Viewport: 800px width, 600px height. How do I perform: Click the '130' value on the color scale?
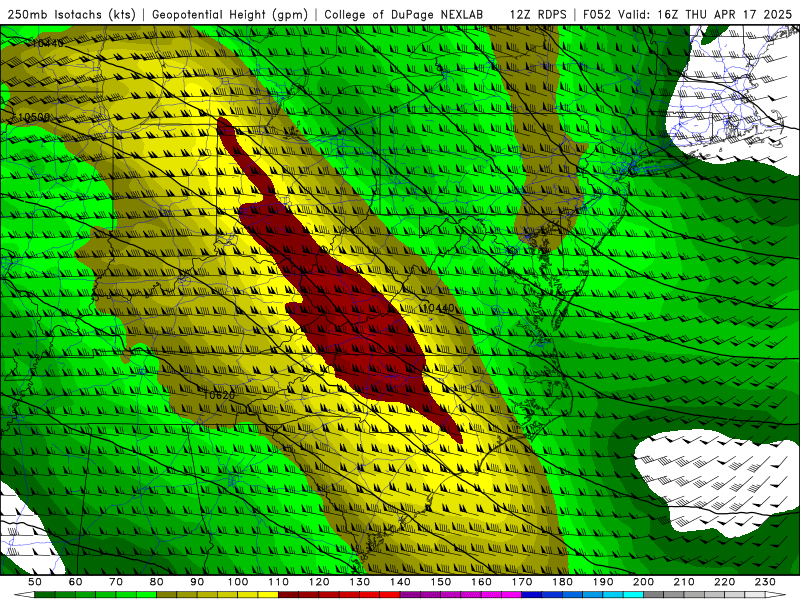click(x=360, y=582)
